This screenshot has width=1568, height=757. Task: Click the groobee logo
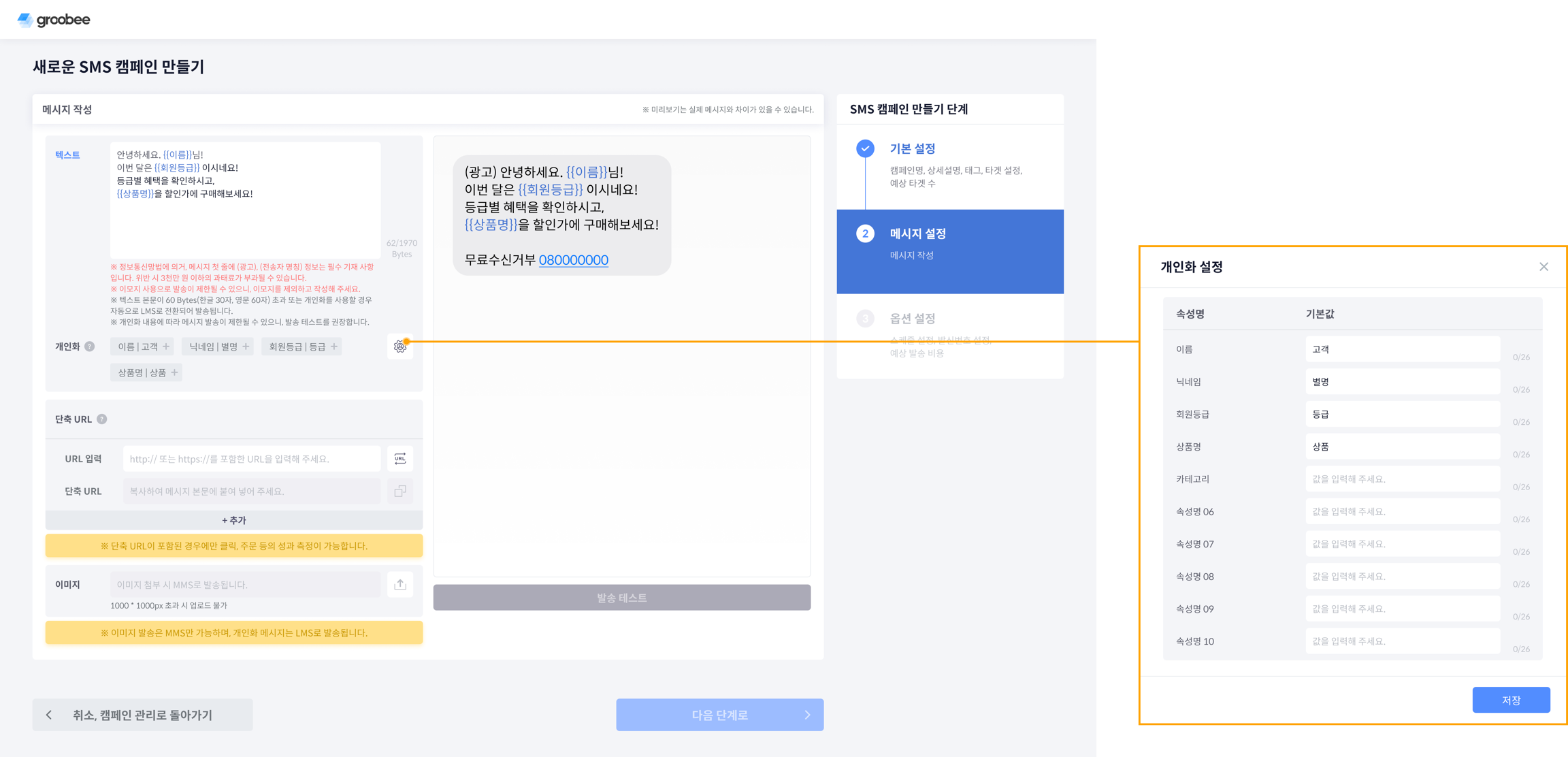[54, 20]
